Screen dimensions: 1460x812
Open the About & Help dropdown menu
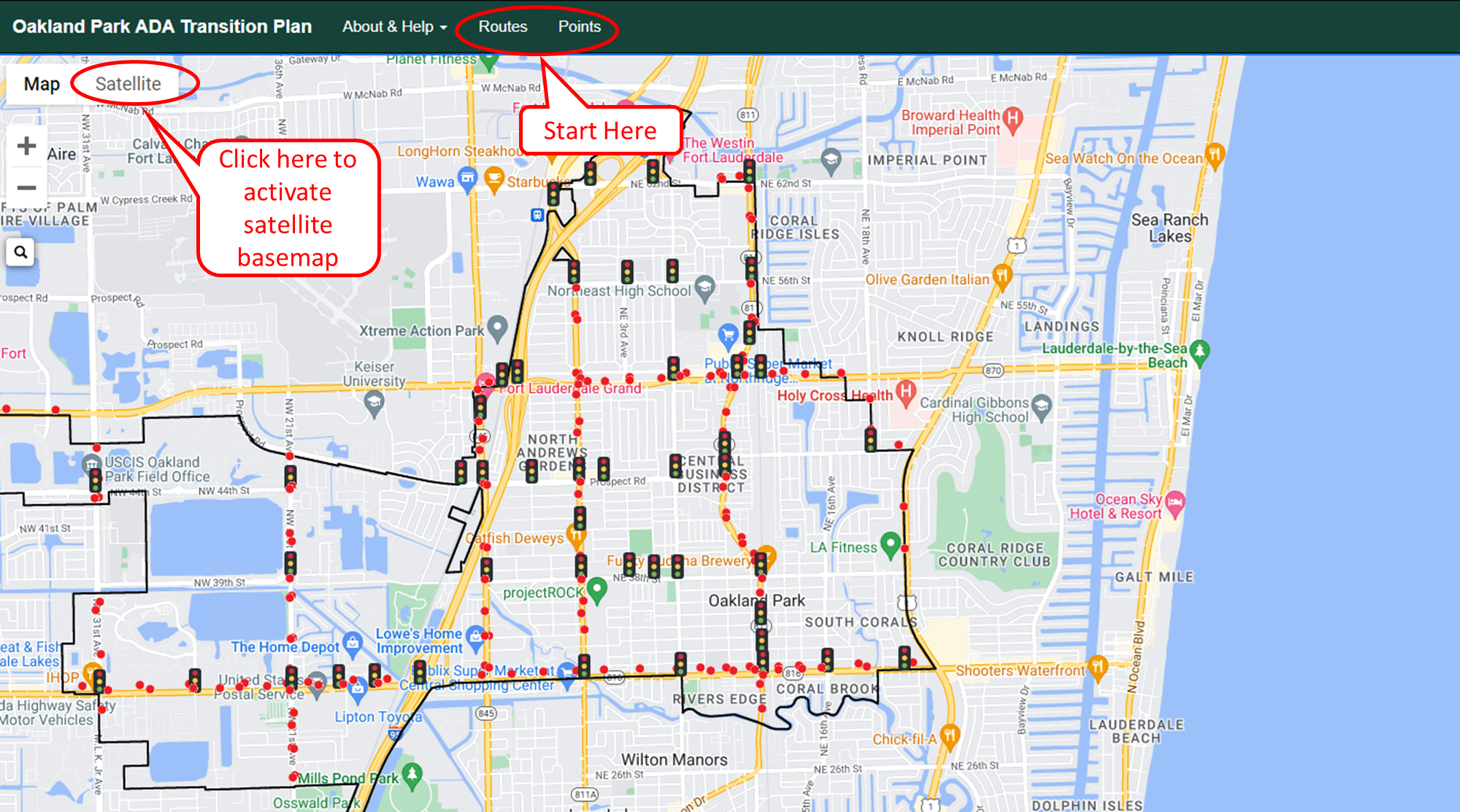[394, 27]
